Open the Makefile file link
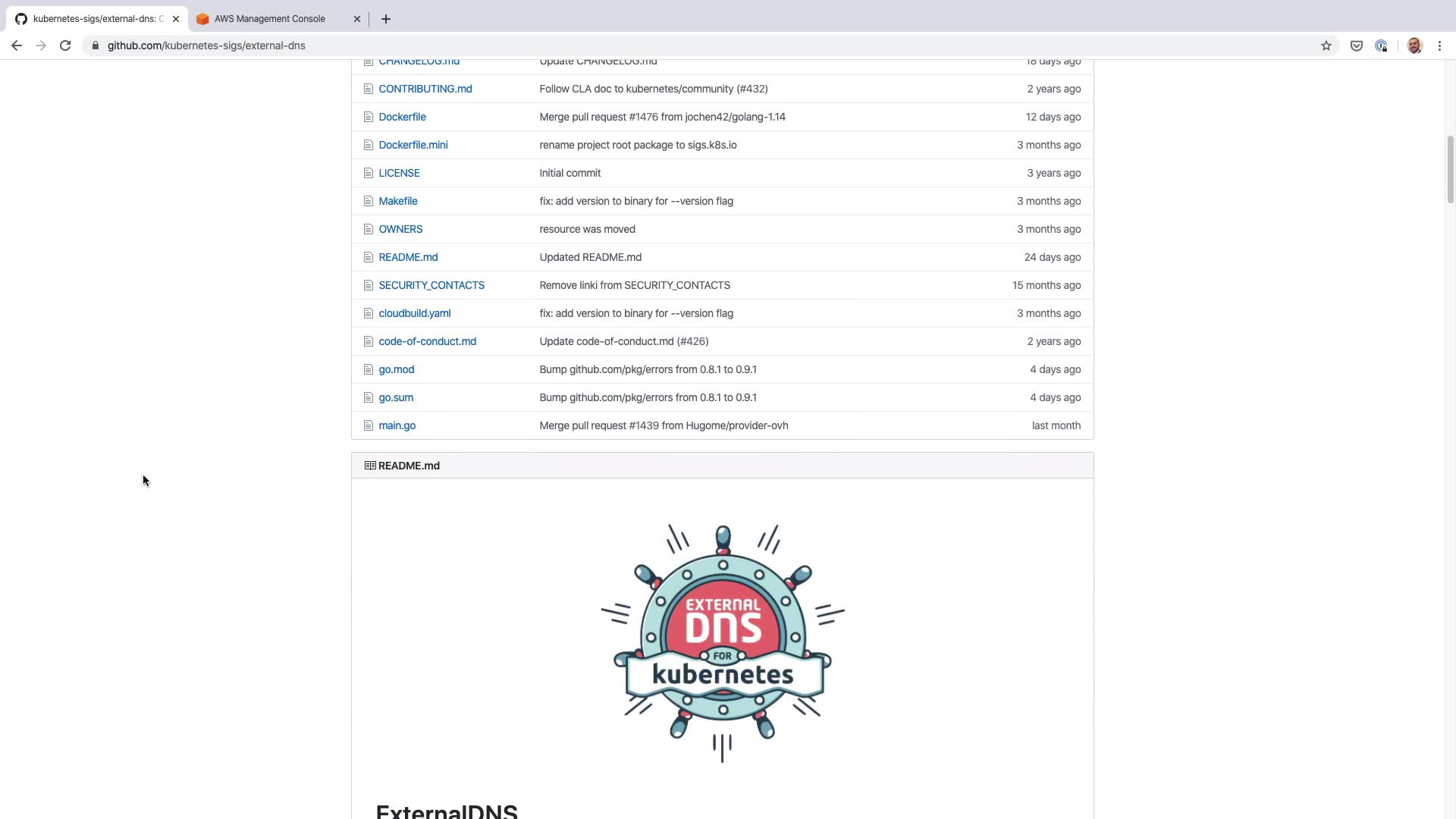Image resolution: width=1456 pixels, height=819 pixels. (x=397, y=201)
